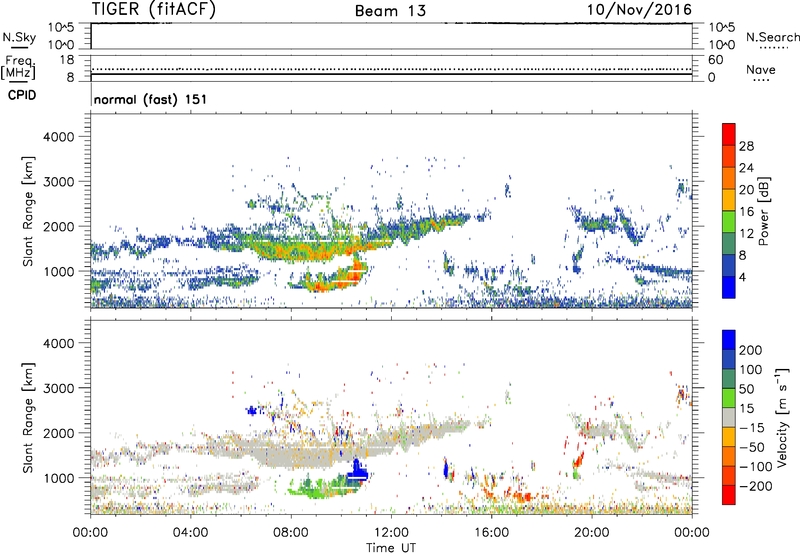Click the 20:00 time tick label
This screenshot has height=554, width=800.
pyautogui.click(x=592, y=533)
